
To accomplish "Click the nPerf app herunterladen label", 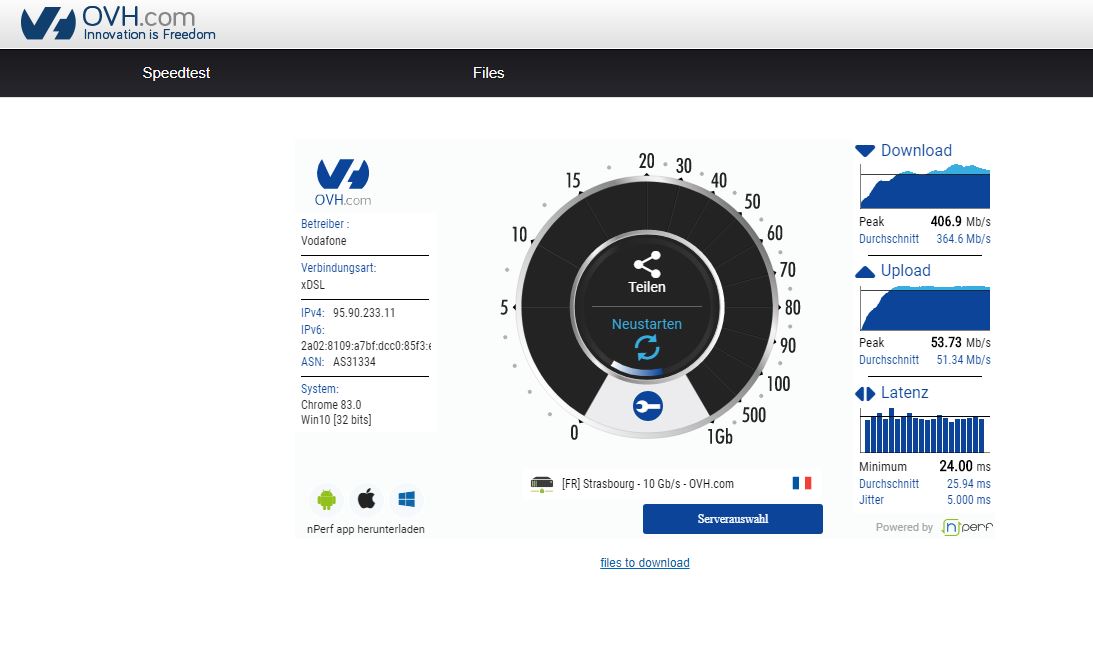I will (x=365, y=529).
